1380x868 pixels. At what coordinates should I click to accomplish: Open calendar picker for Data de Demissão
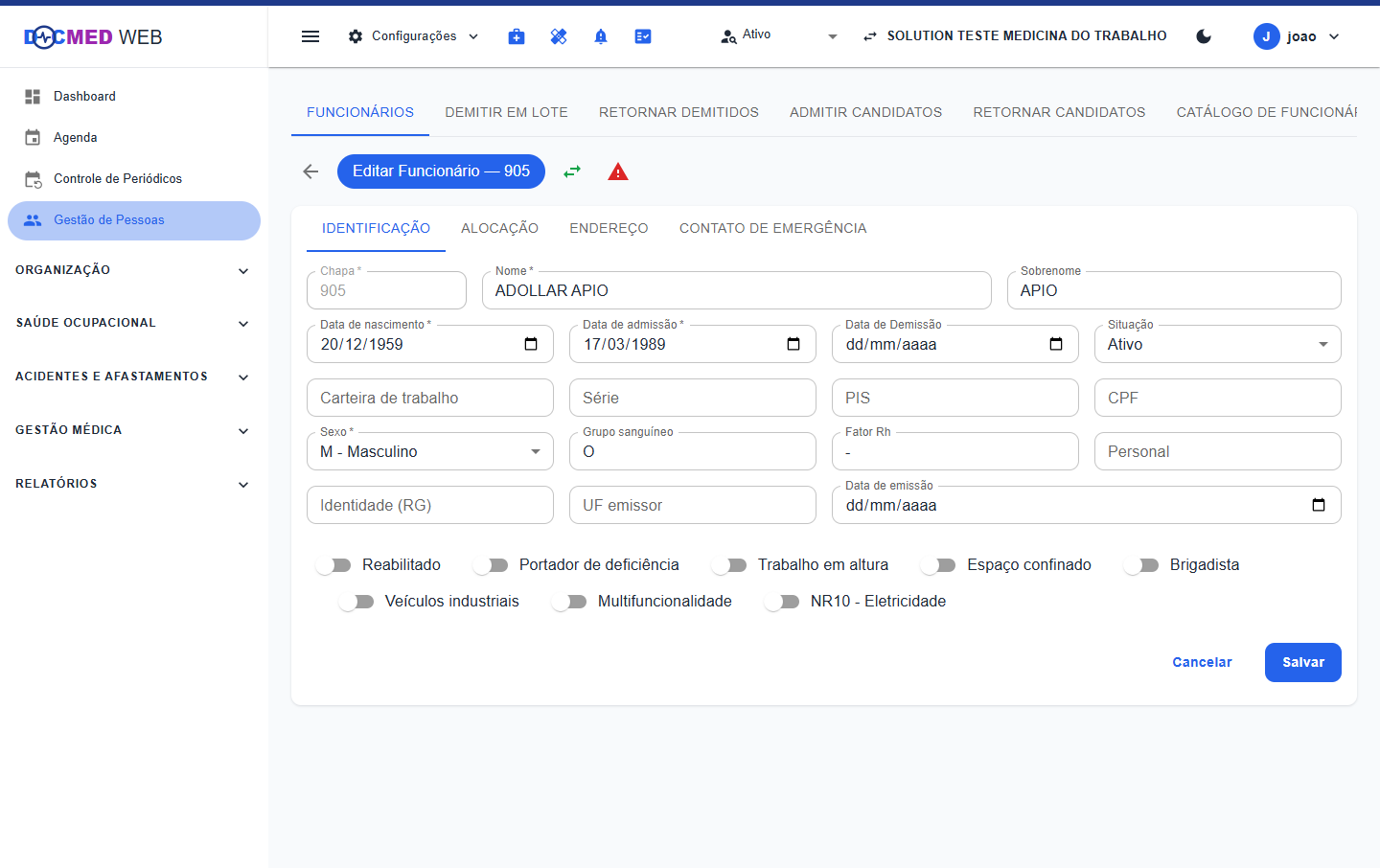[x=1056, y=344]
